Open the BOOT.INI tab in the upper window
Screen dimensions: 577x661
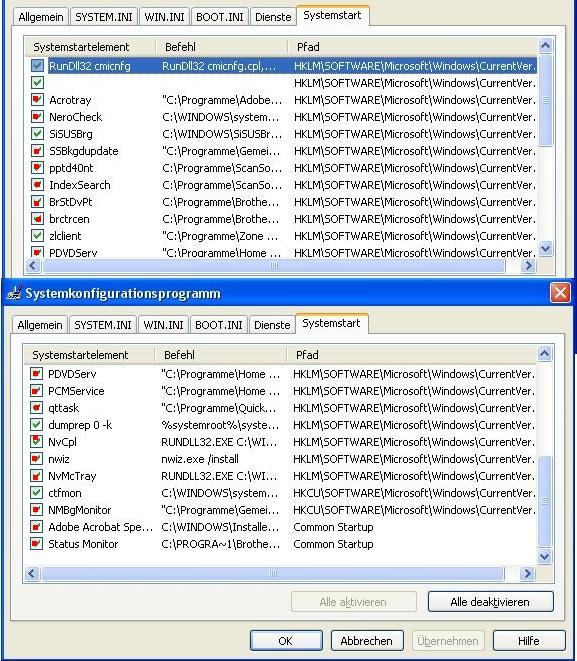tap(220, 17)
